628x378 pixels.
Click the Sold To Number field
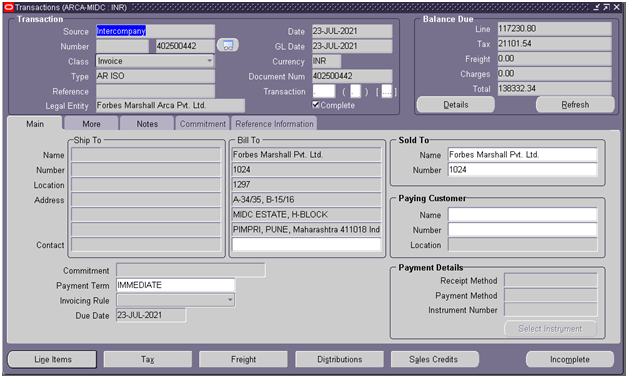coord(522,170)
